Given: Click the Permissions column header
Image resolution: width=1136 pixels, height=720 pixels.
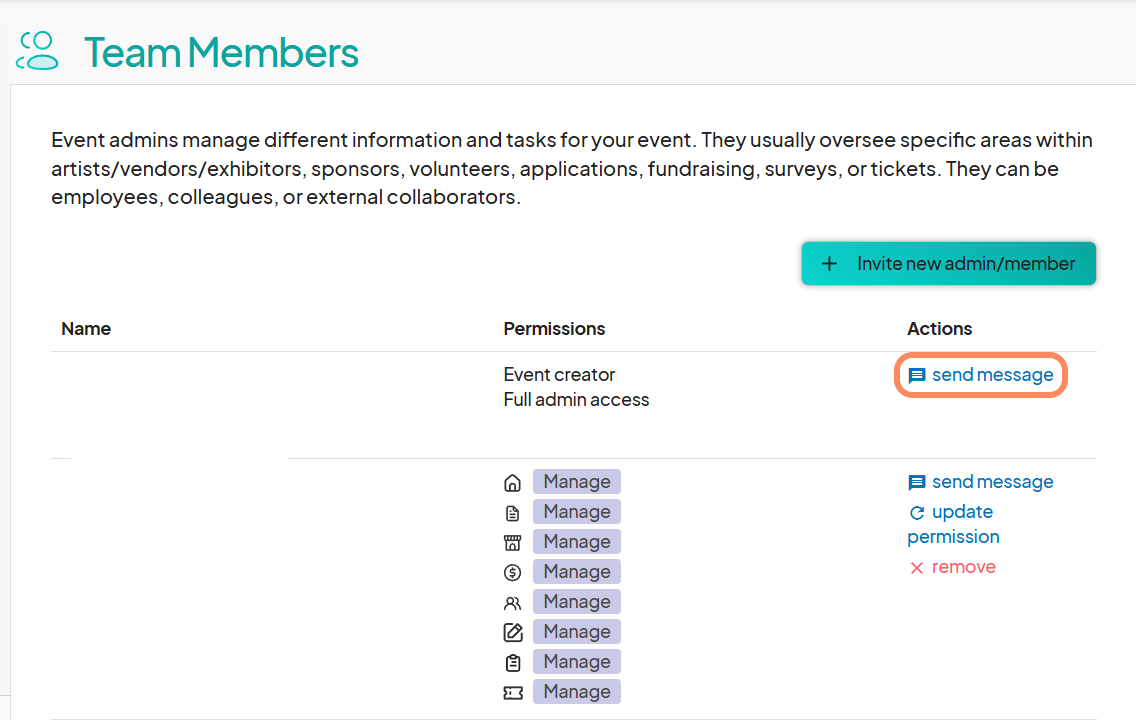Looking at the screenshot, I should point(554,329).
